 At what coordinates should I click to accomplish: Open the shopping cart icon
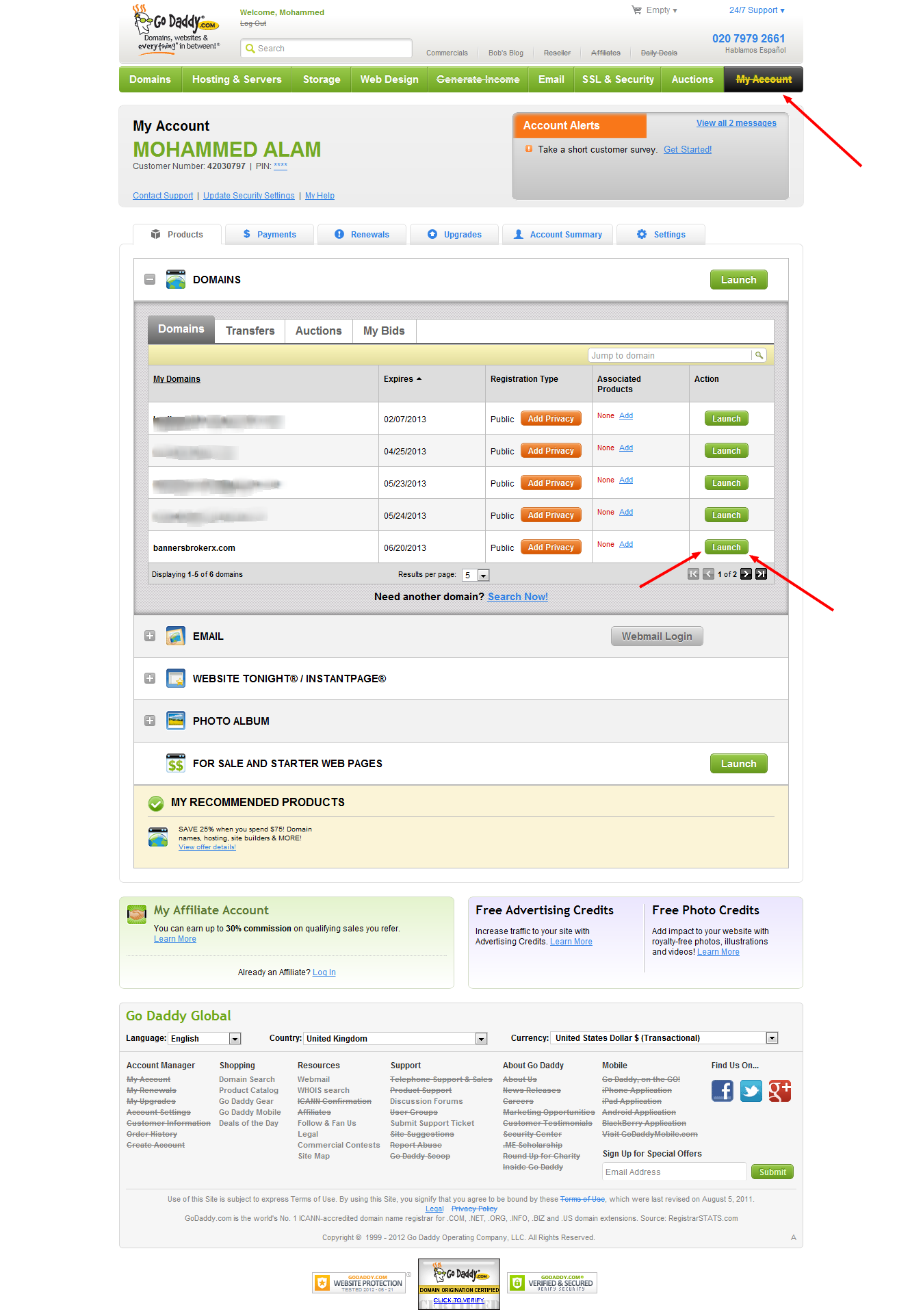tap(637, 10)
